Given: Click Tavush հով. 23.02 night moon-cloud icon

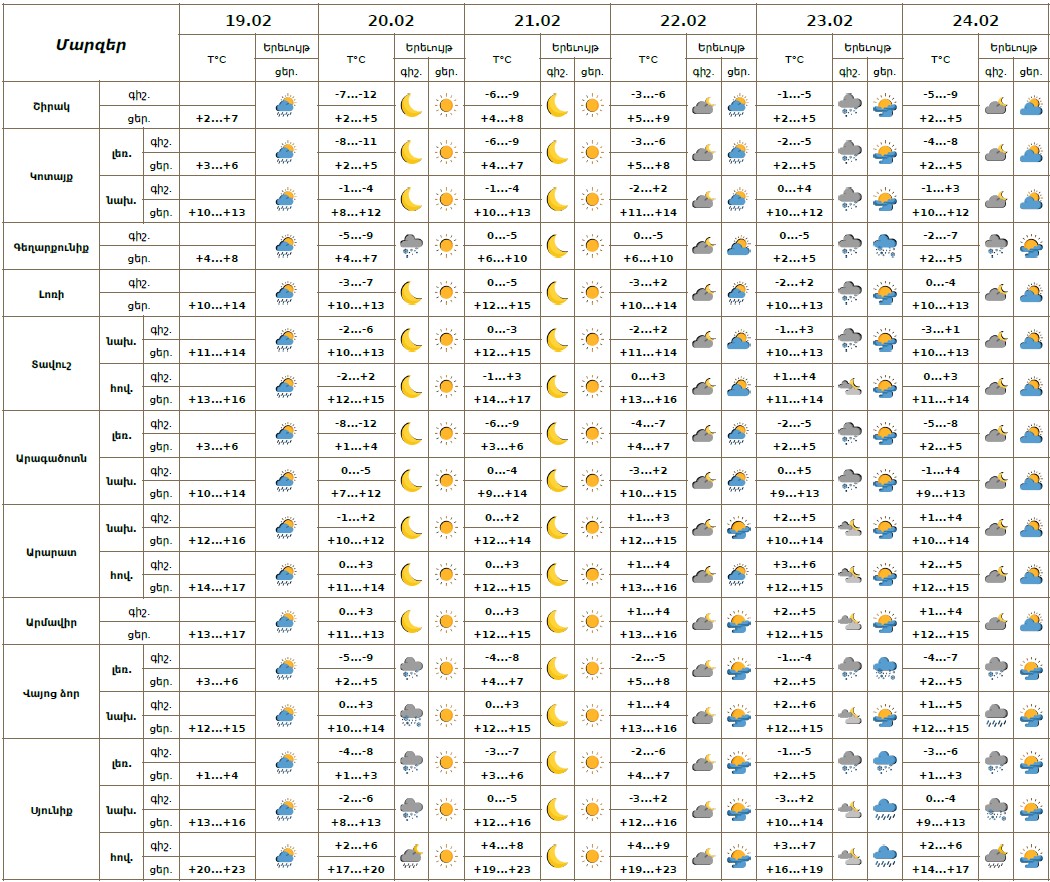Looking at the screenshot, I should pyautogui.click(x=849, y=387).
